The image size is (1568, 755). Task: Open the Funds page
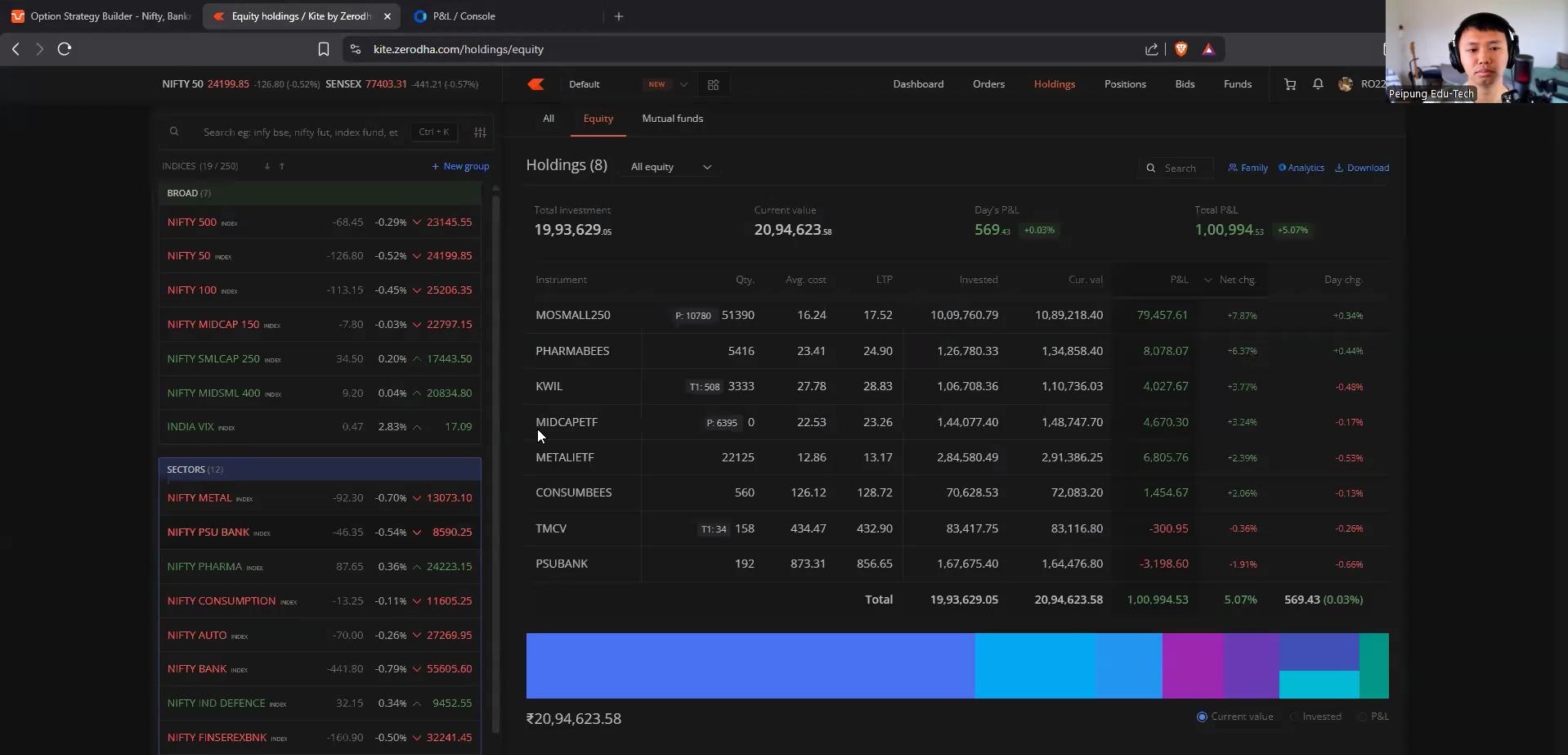point(1237,84)
